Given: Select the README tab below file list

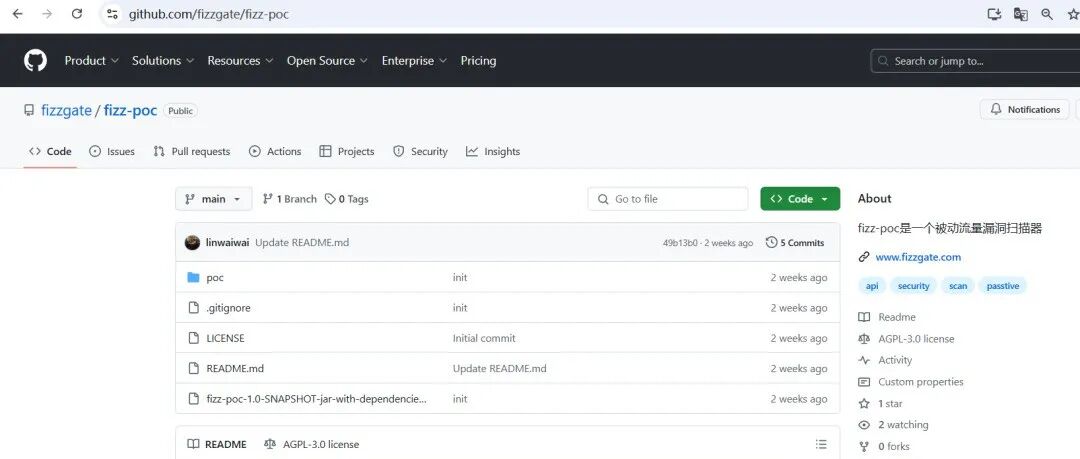Looking at the screenshot, I should point(217,445).
